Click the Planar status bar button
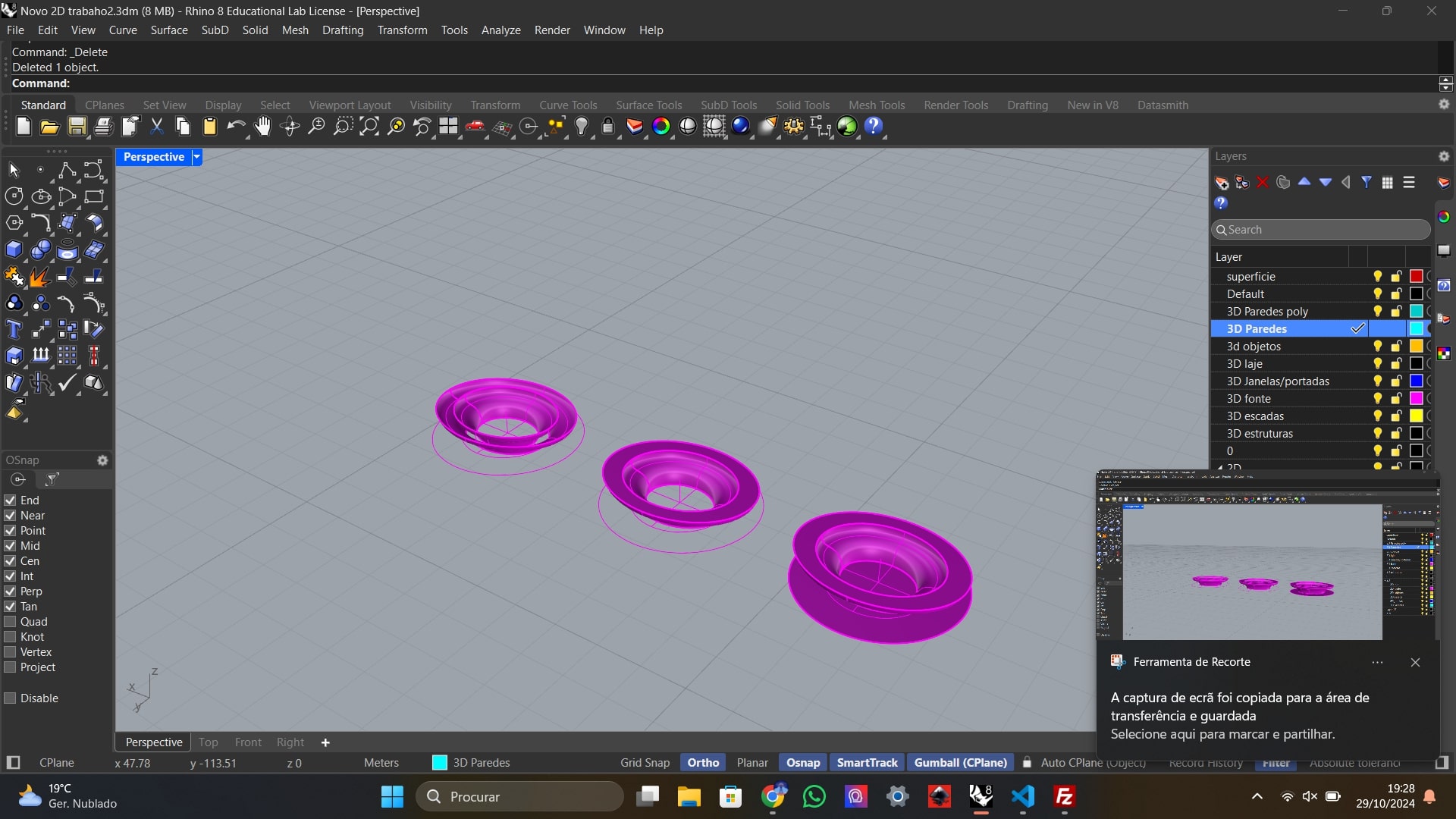Image resolution: width=1456 pixels, height=819 pixels. tap(752, 763)
